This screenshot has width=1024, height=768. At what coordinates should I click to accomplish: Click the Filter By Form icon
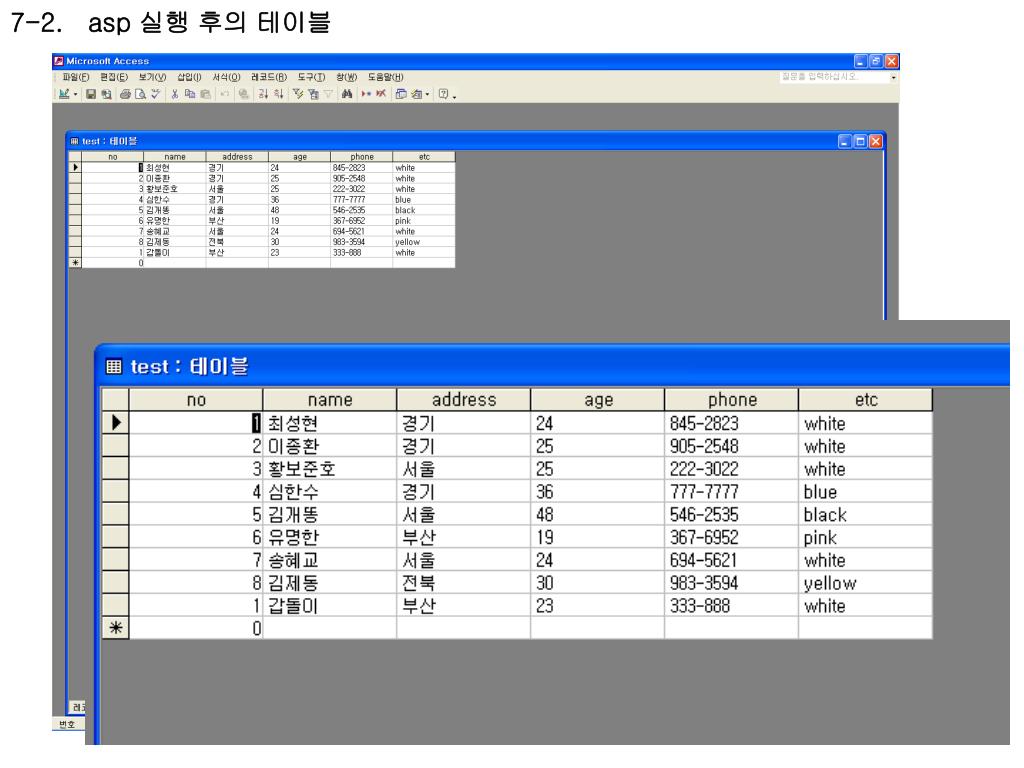click(x=313, y=94)
